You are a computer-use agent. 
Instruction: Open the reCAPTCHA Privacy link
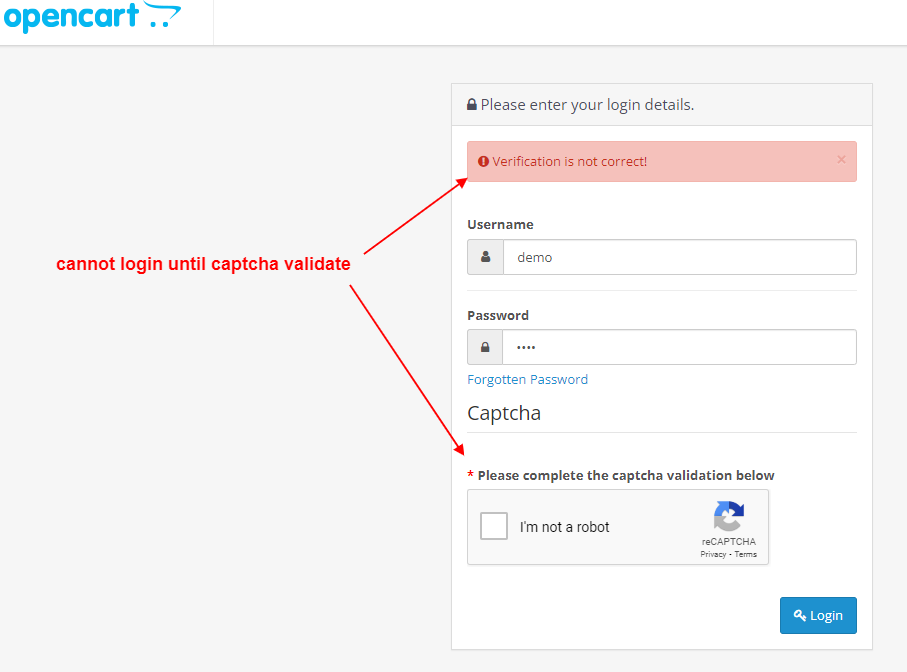(713, 554)
